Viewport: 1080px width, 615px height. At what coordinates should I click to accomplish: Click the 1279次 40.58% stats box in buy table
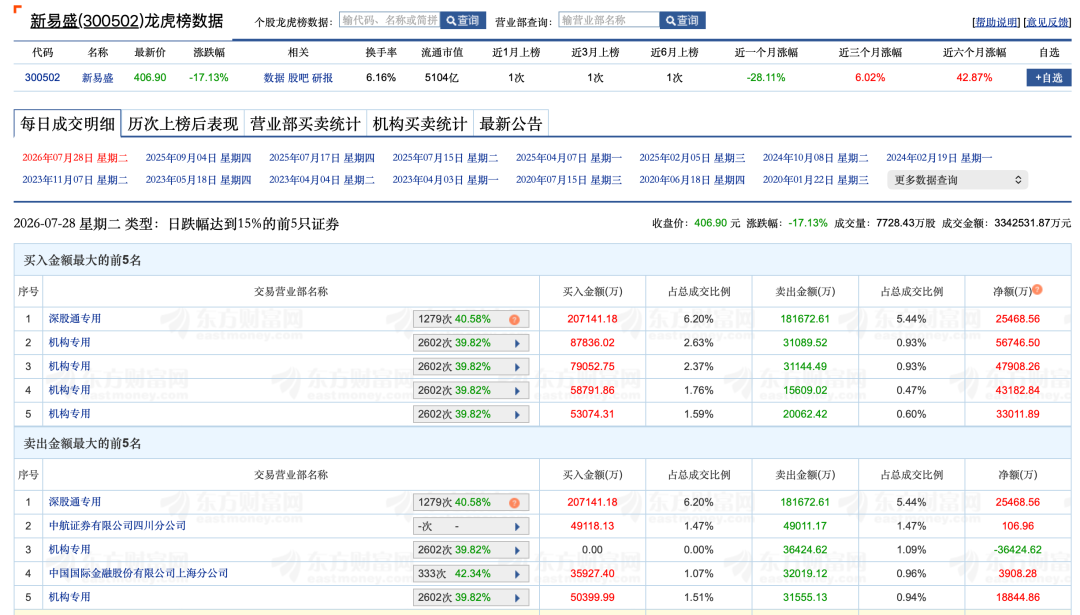point(471,320)
